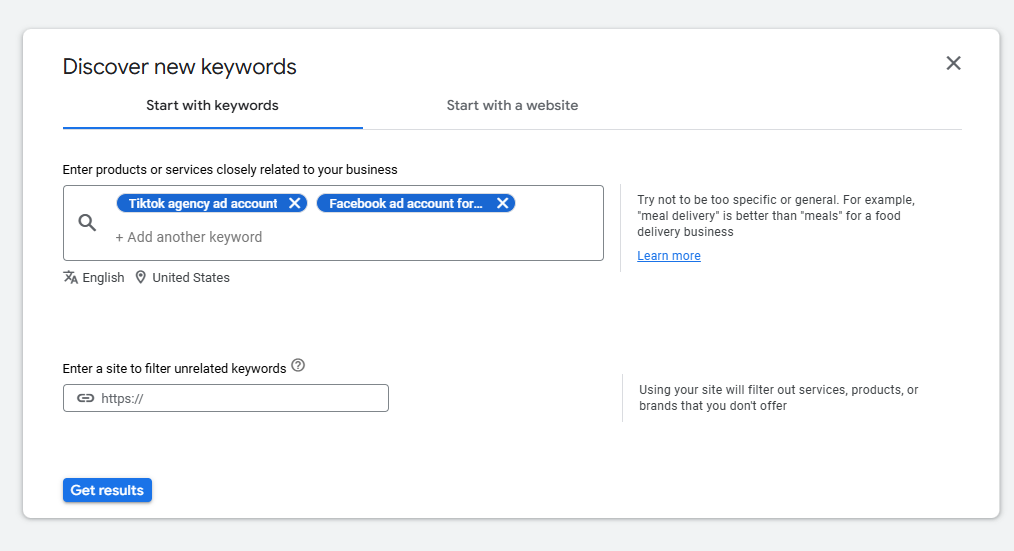This screenshot has width=1014, height=551.
Task: Switch to Start with keywords tab
Action: click(212, 105)
